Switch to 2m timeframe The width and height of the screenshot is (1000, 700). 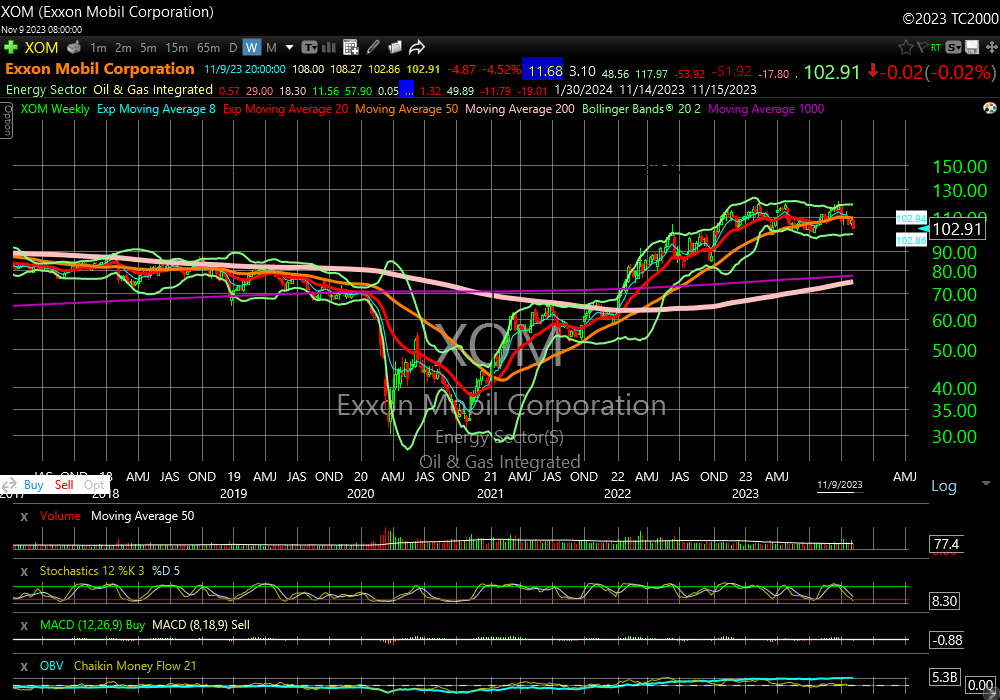123,48
